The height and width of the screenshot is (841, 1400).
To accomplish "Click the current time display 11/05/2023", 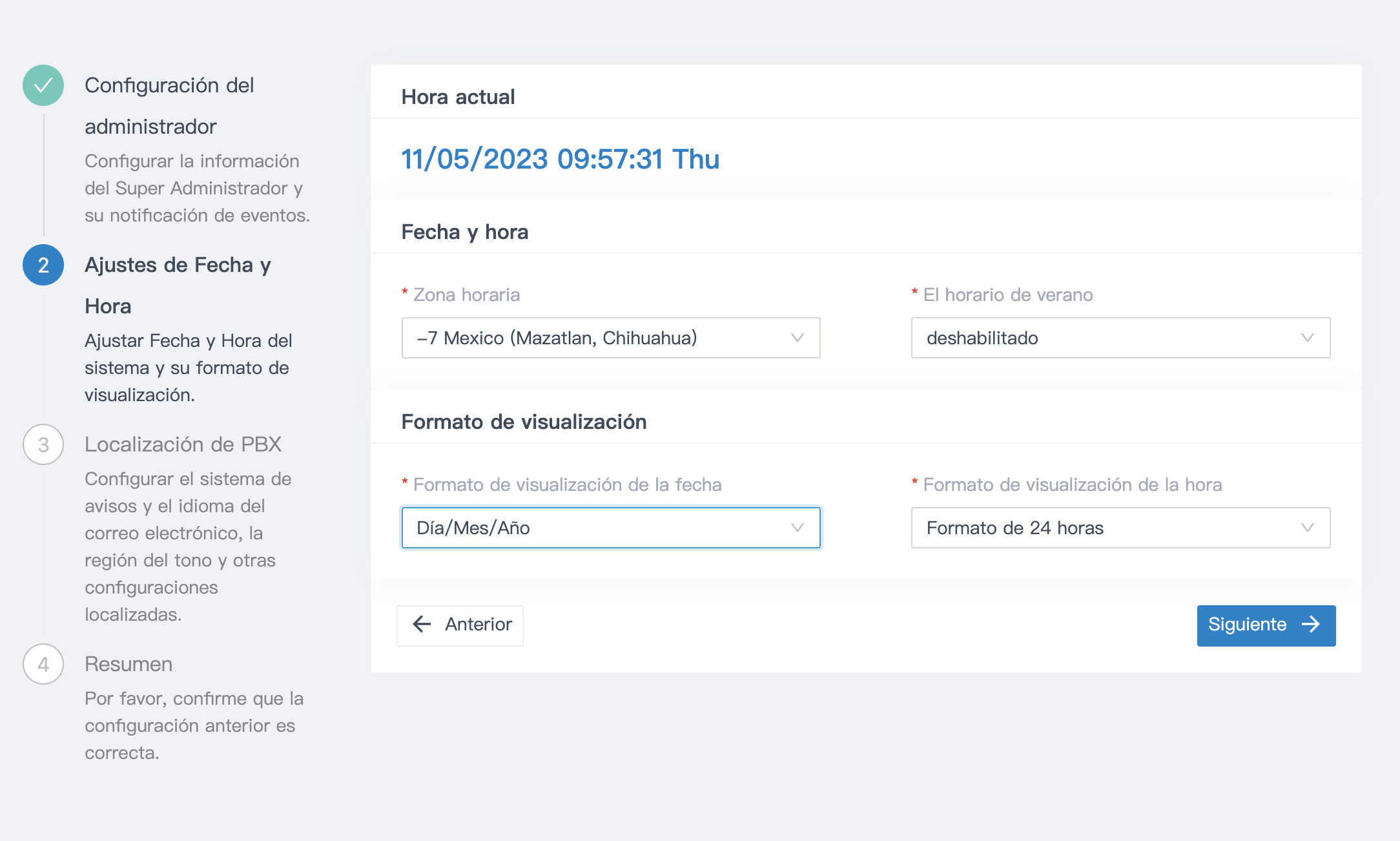I will click(x=560, y=159).
